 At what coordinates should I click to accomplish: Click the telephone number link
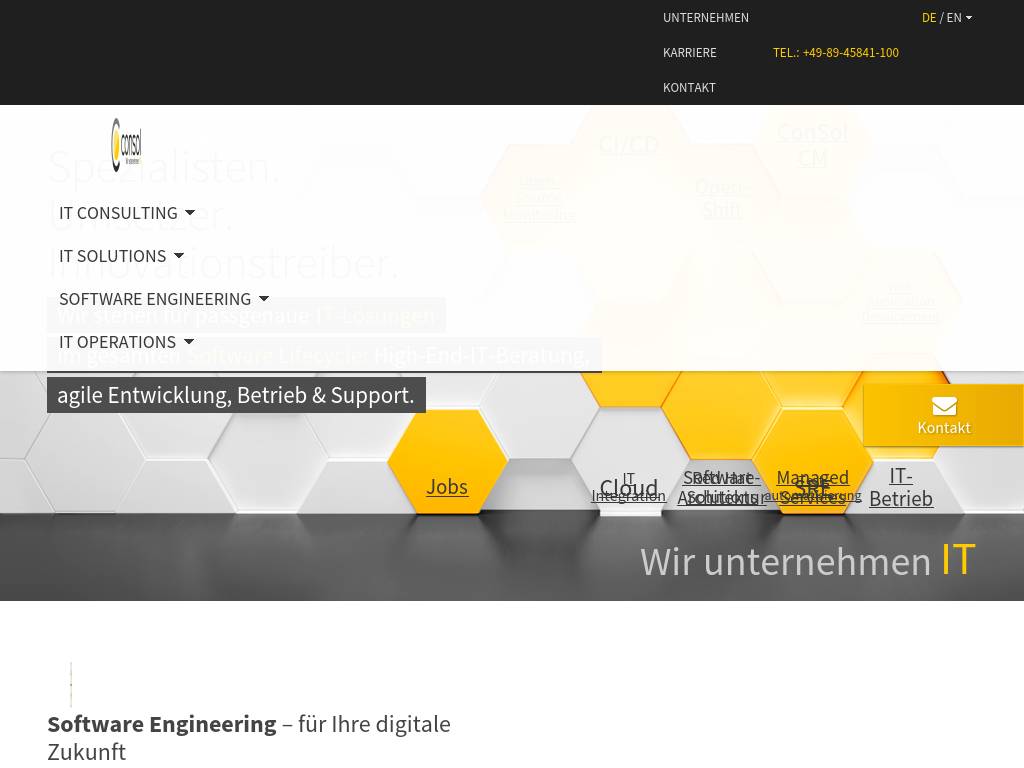(x=835, y=53)
